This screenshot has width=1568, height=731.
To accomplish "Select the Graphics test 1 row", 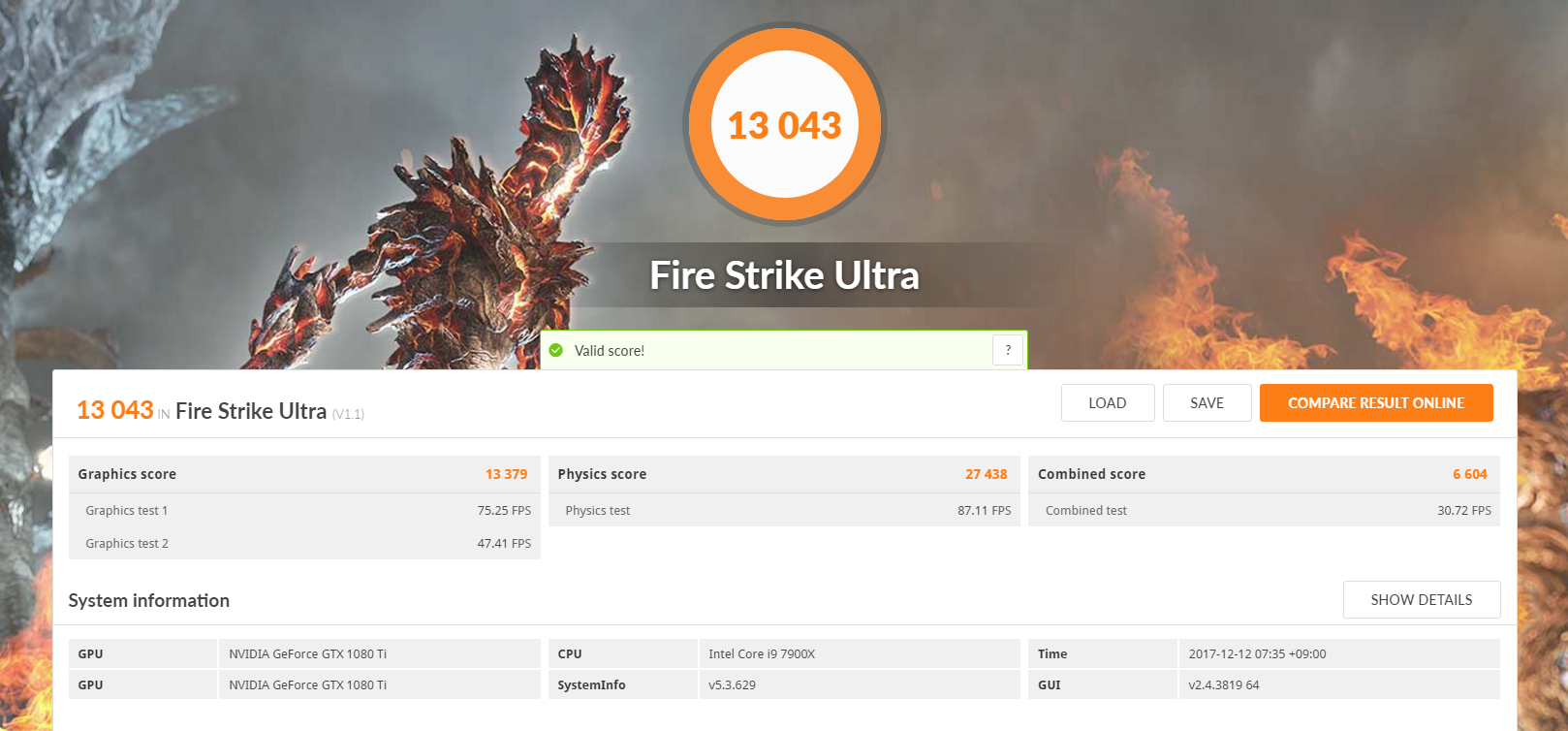I will [x=304, y=510].
